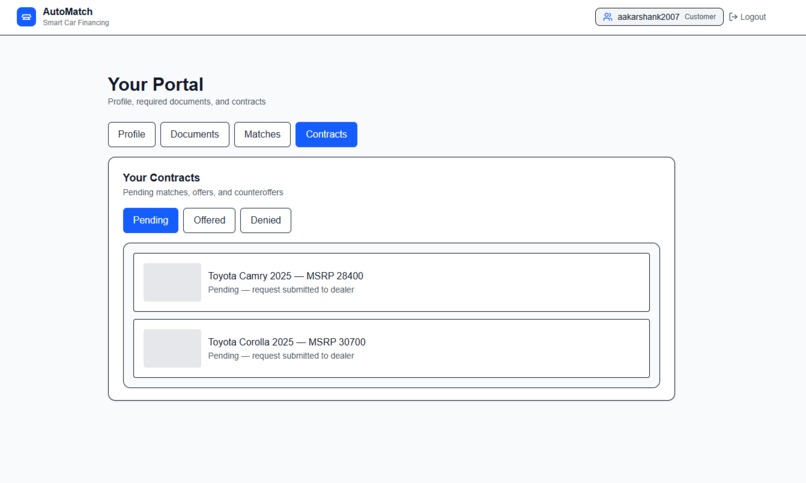
Task: Click the 'Your Portal' heading
Action: [x=156, y=84]
